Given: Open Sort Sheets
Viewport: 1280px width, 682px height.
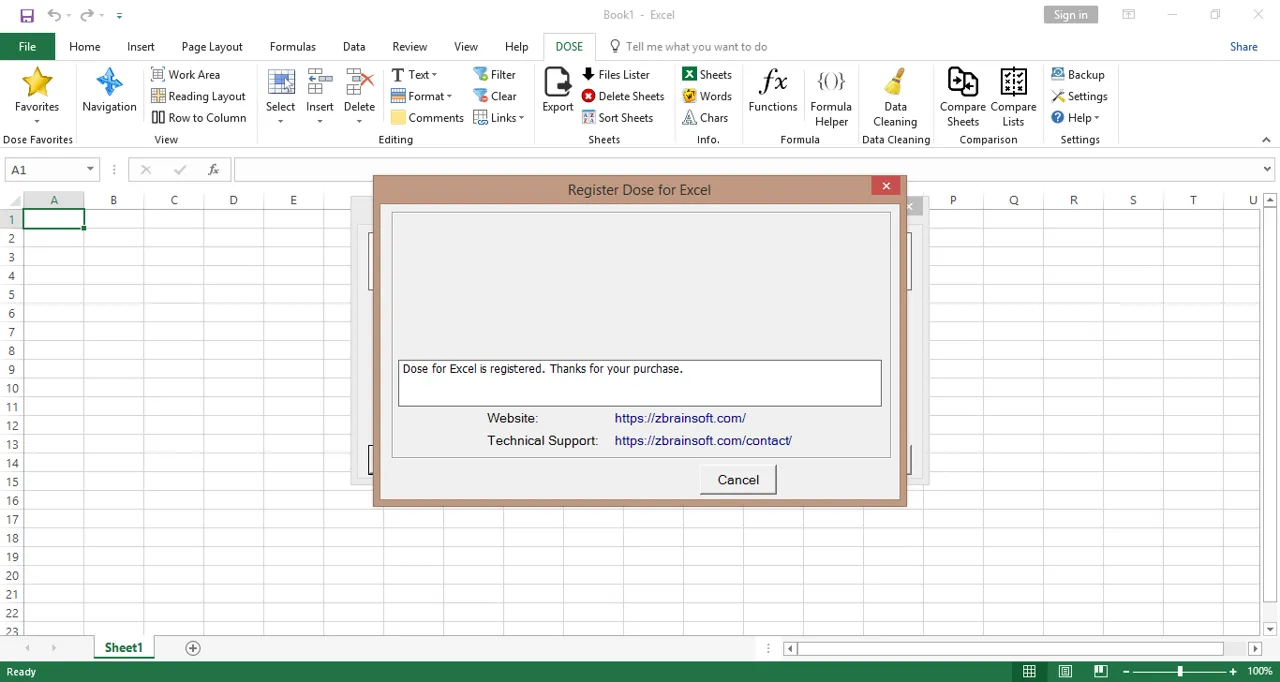Looking at the screenshot, I should pyautogui.click(x=618, y=118).
